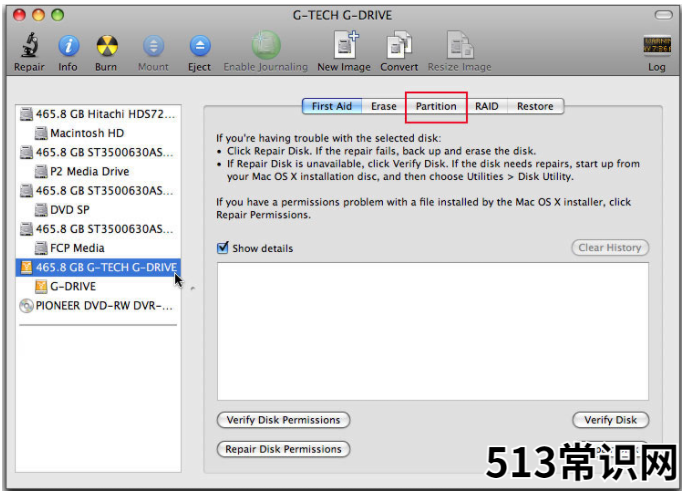This screenshot has height=493, width=687.
Task: Click inside the details log area
Action: (x=433, y=331)
